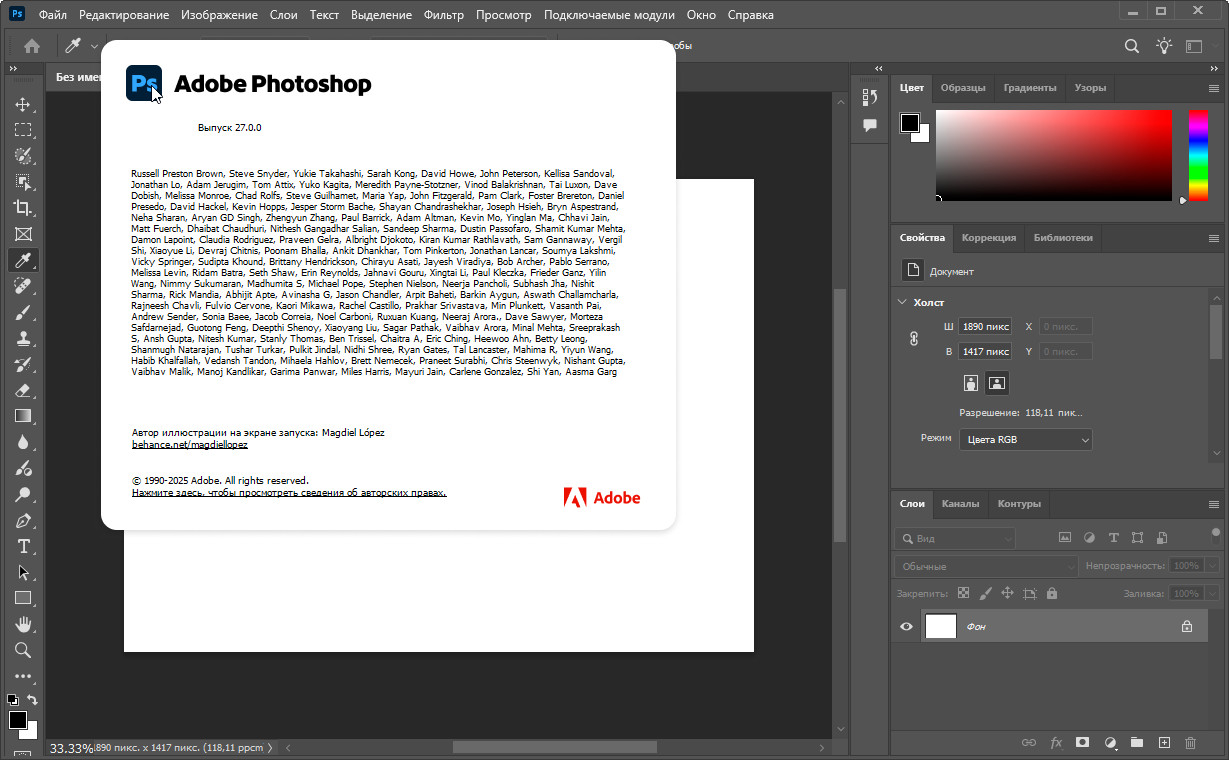Open the Вид layer filter dropdown

click(x=955, y=538)
